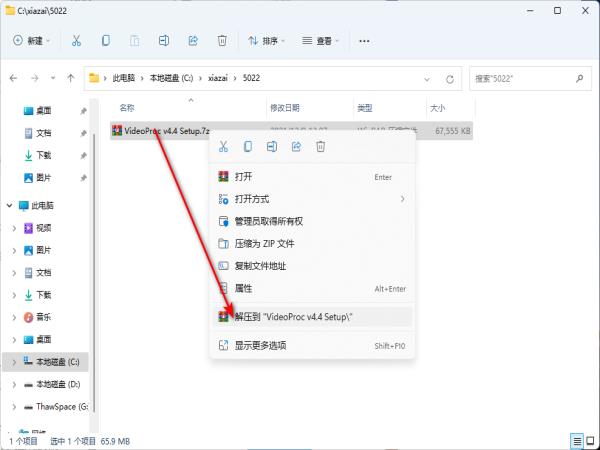Click the Rename icon in the toolbar
The width and height of the screenshot is (600, 450).
pyautogui.click(x=164, y=41)
